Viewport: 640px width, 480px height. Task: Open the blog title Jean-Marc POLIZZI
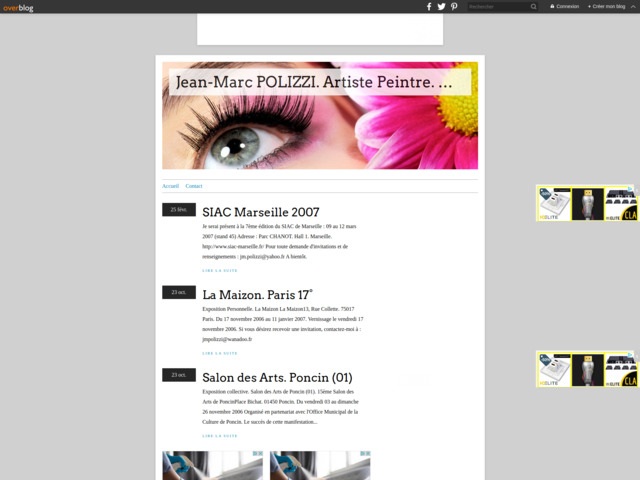(x=313, y=82)
